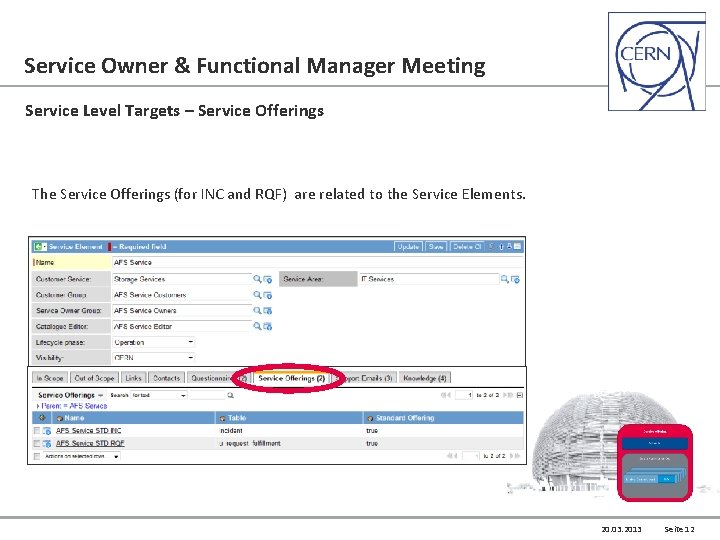Collapse list using the top-right minus icon

pos(520,395)
